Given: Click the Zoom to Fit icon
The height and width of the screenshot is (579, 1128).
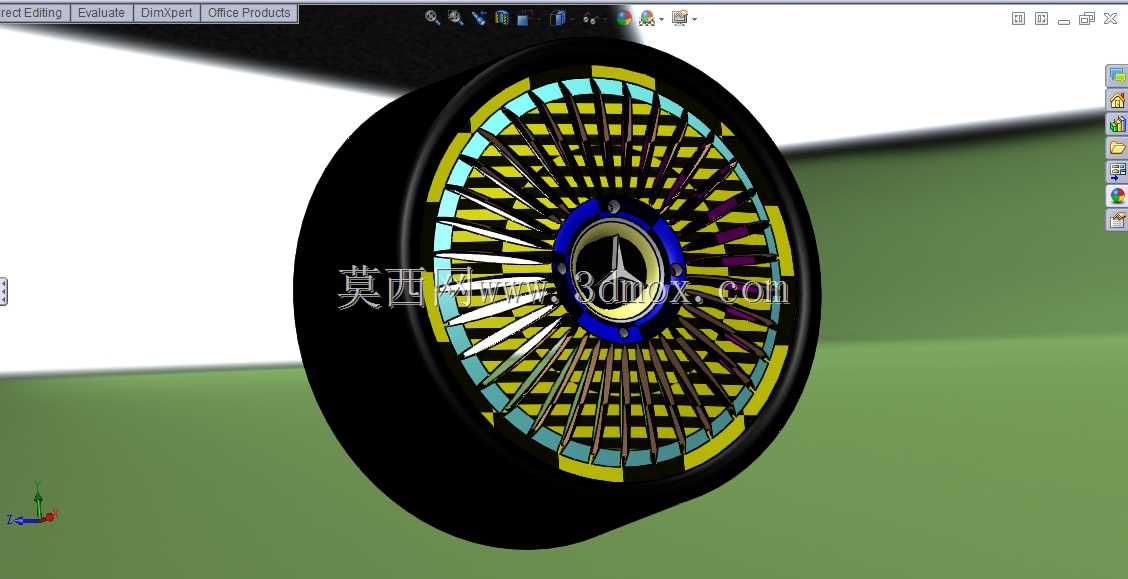Looking at the screenshot, I should [432, 18].
